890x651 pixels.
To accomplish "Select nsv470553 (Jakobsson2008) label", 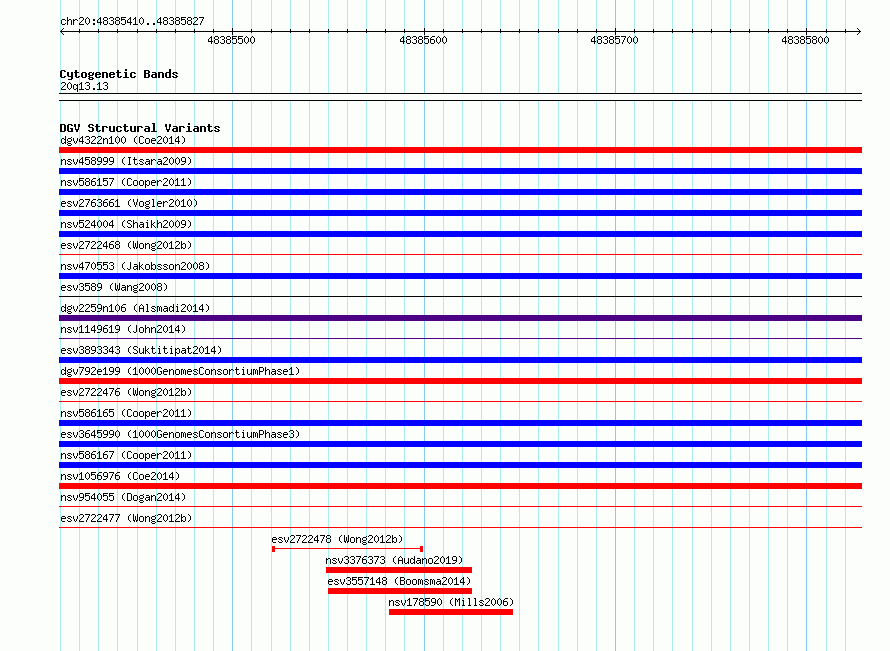I will tap(135, 266).
